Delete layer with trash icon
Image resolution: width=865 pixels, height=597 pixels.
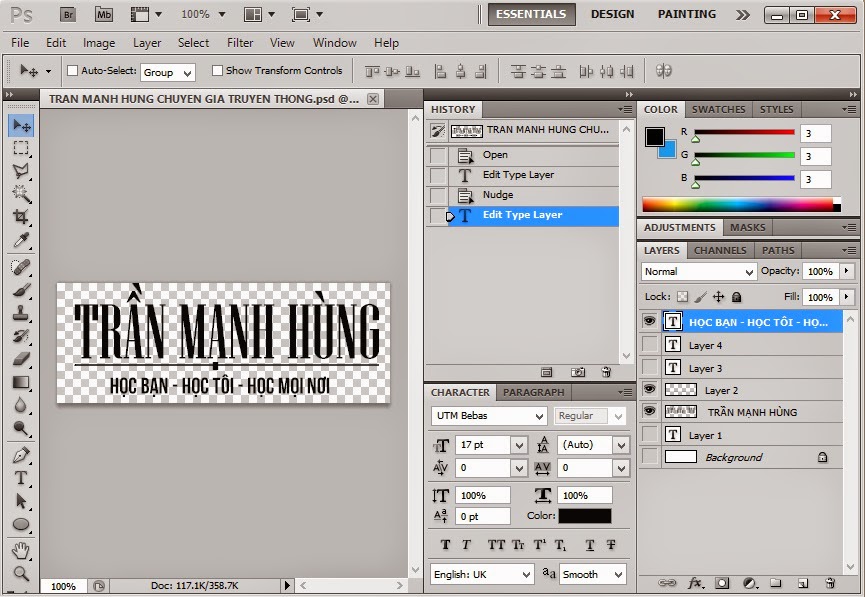(830, 583)
